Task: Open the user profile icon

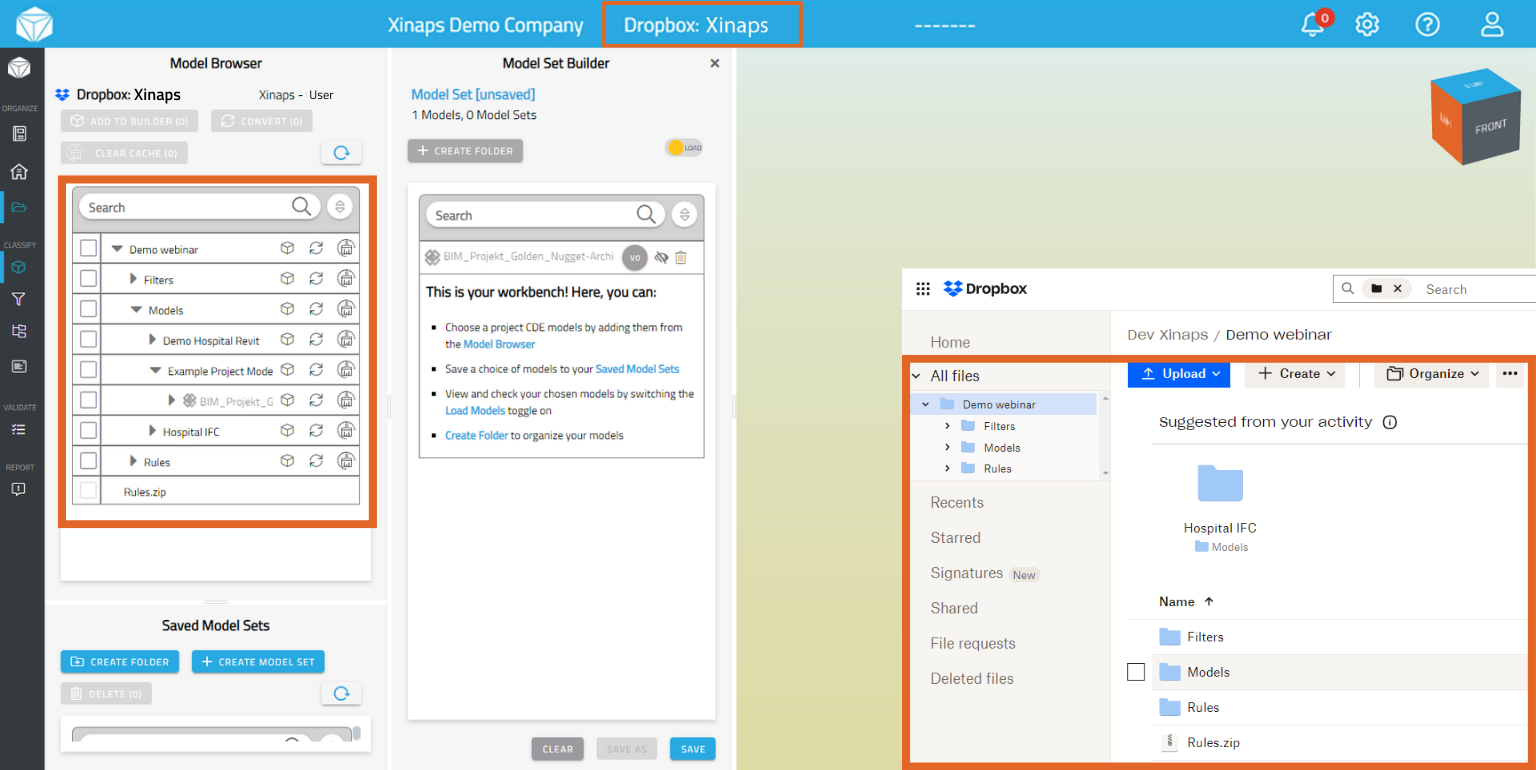Action: pyautogui.click(x=1492, y=25)
